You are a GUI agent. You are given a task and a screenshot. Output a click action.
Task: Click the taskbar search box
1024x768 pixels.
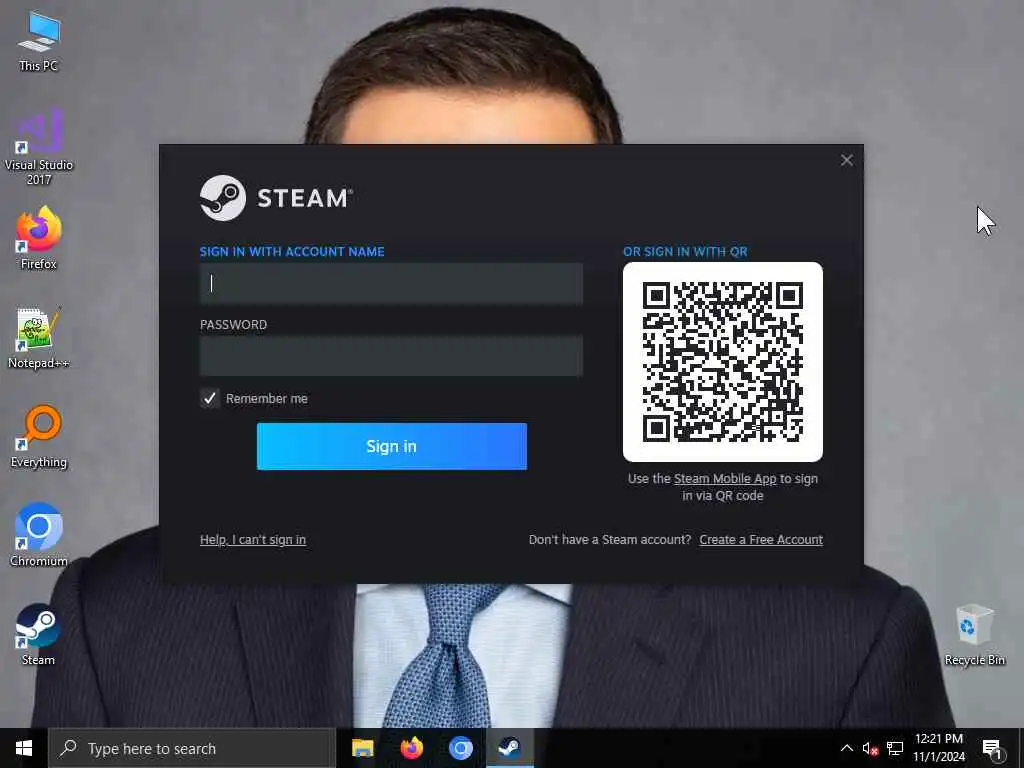192,748
